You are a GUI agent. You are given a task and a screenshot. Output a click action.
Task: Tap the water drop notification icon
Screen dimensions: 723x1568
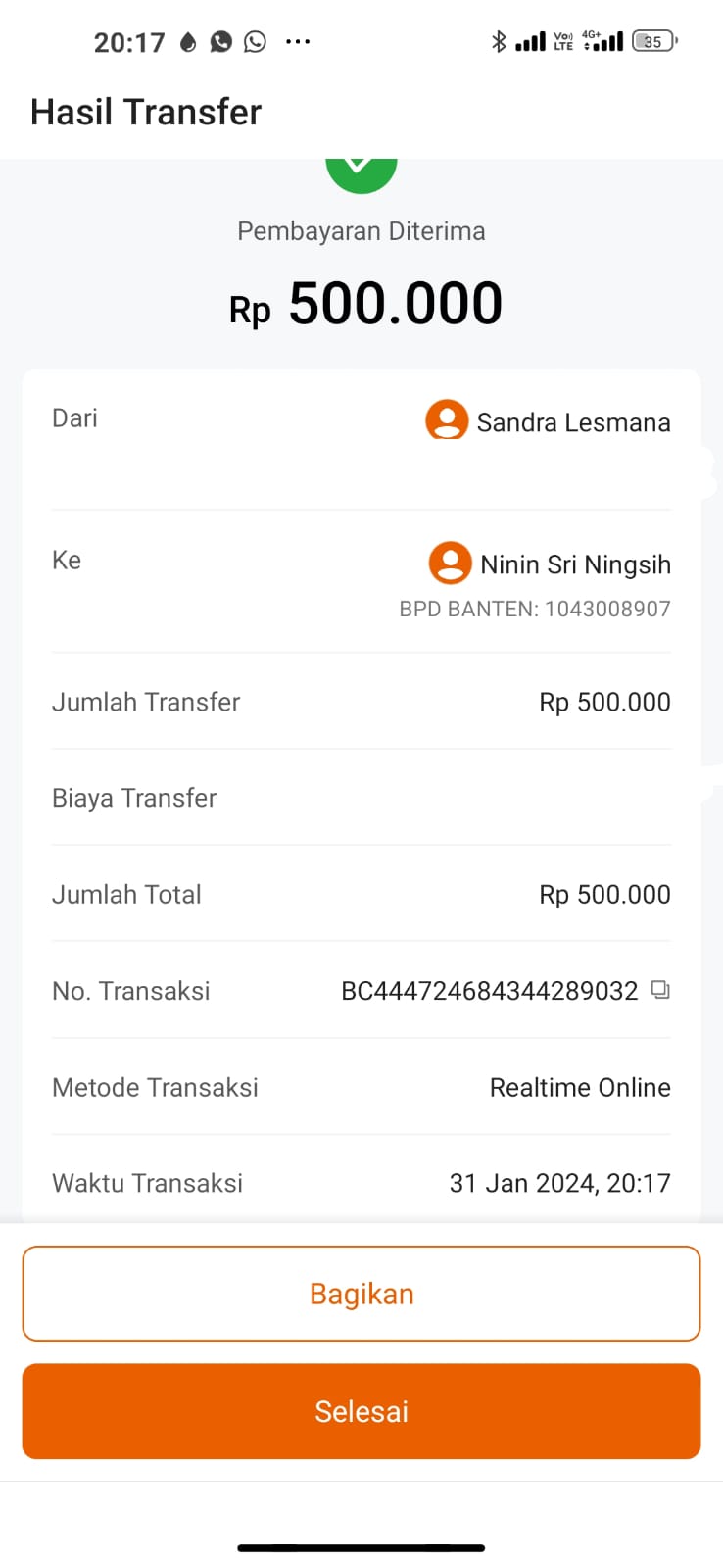[188, 42]
